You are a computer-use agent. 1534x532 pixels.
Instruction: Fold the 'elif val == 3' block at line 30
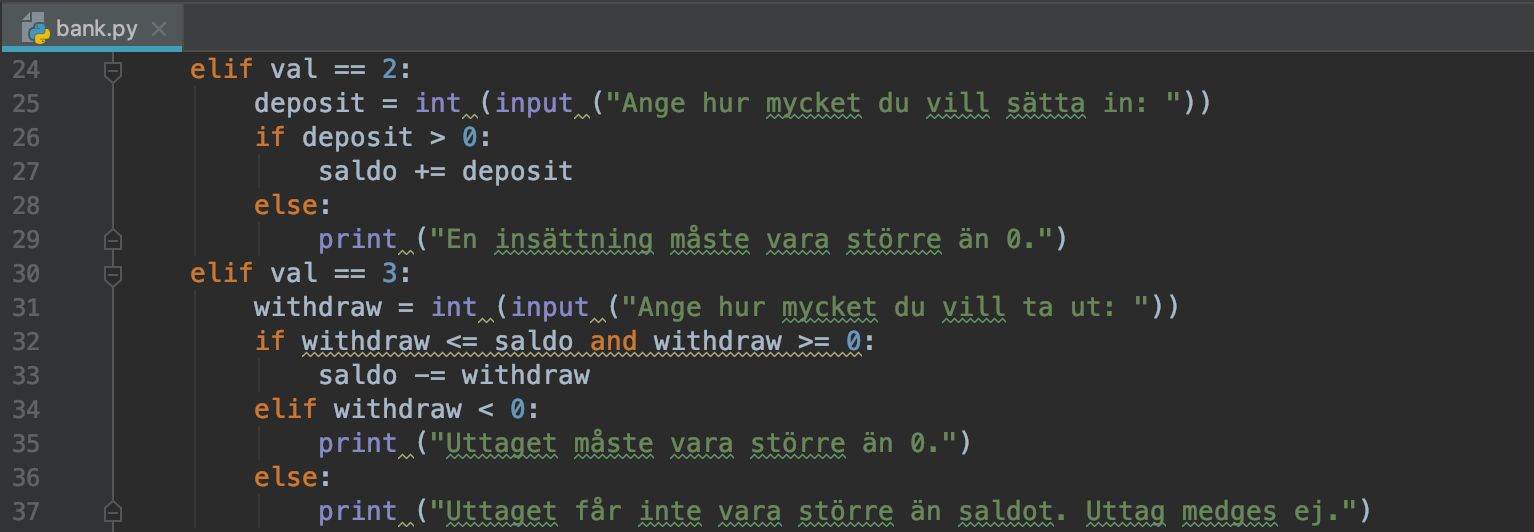[x=113, y=274]
